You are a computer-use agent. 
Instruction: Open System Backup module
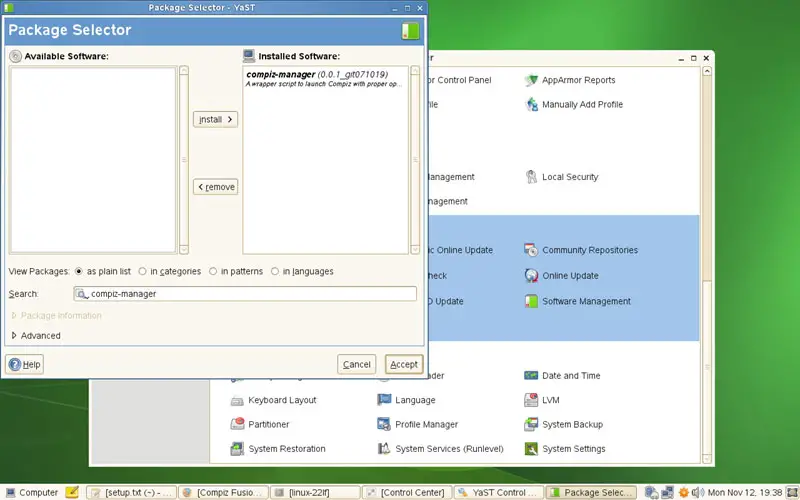coord(564,424)
